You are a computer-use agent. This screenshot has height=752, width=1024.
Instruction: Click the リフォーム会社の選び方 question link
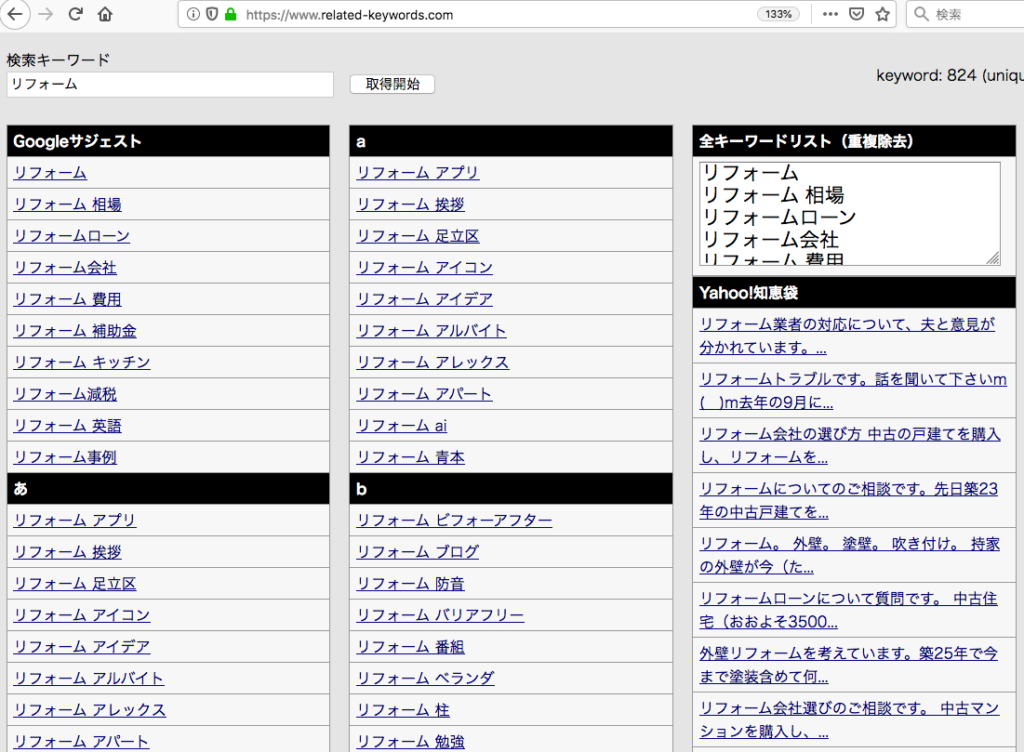tap(850, 445)
